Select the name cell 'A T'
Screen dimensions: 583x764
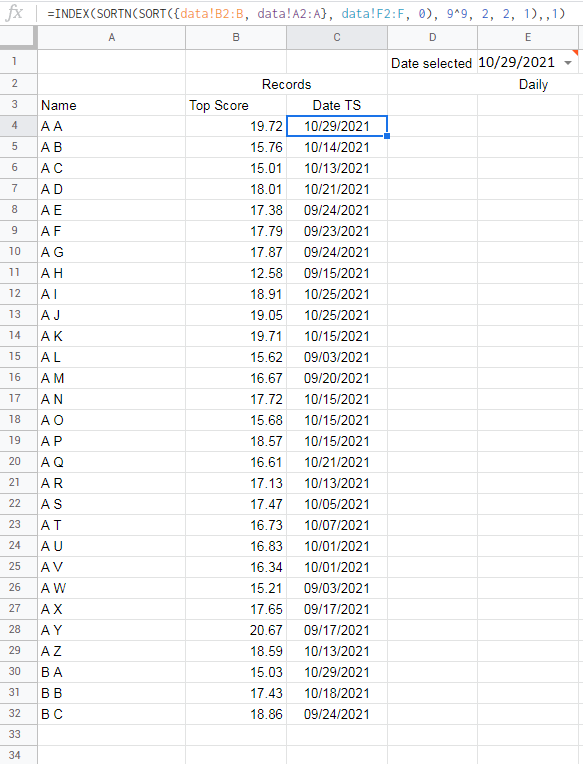[x=112, y=524]
